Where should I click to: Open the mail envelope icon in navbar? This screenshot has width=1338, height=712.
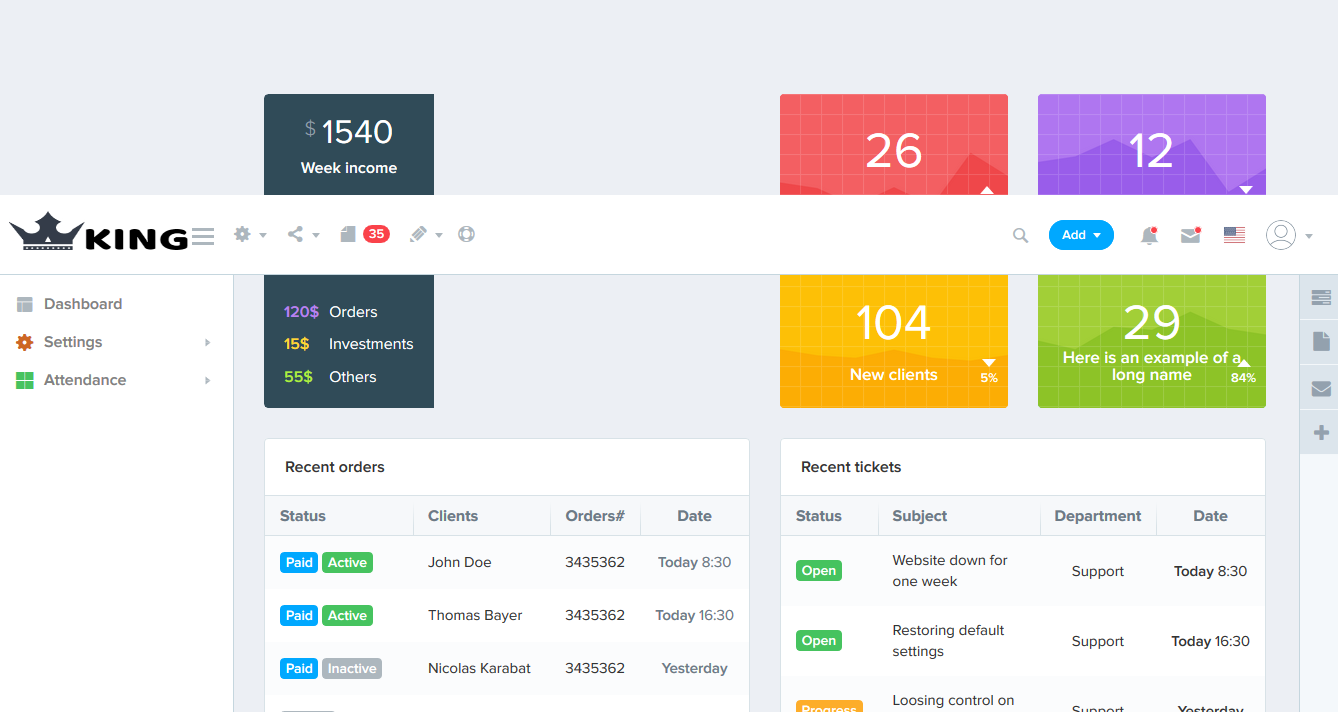[x=1190, y=236]
